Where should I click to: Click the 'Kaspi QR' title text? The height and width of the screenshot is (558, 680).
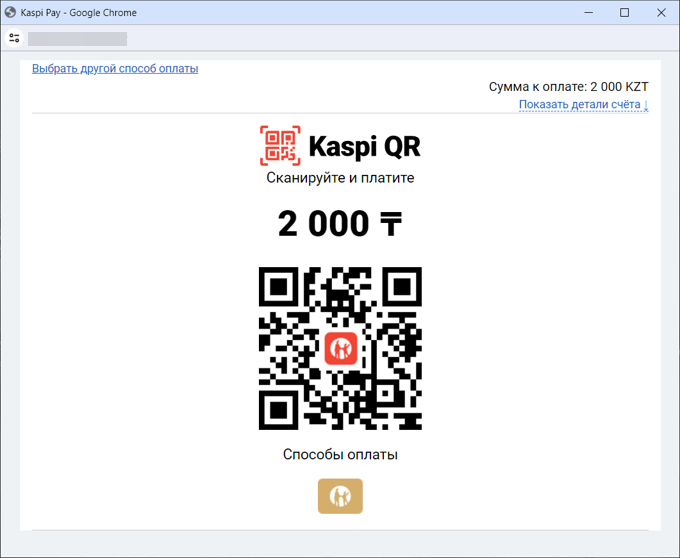pos(364,147)
